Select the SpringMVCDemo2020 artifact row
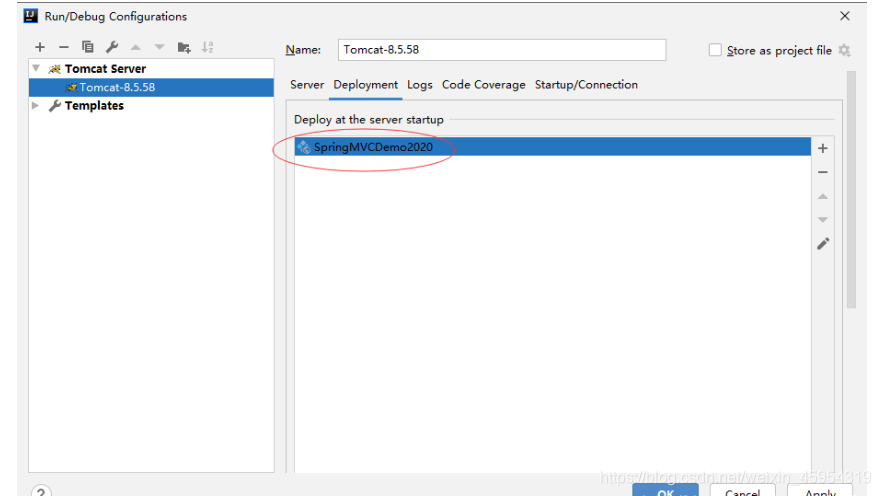The width and height of the screenshot is (881, 496). click(552, 147)
